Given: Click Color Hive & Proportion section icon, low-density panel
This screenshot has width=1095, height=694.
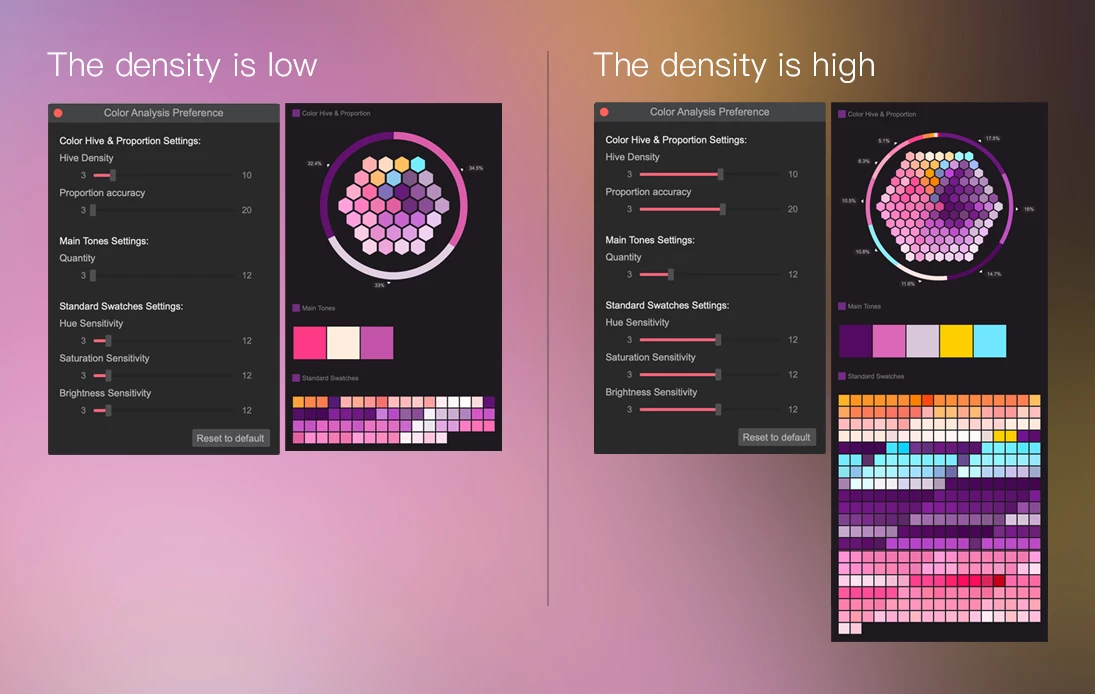Looking at the screenshot, I should pyautogui.click(x=296, y=113).
